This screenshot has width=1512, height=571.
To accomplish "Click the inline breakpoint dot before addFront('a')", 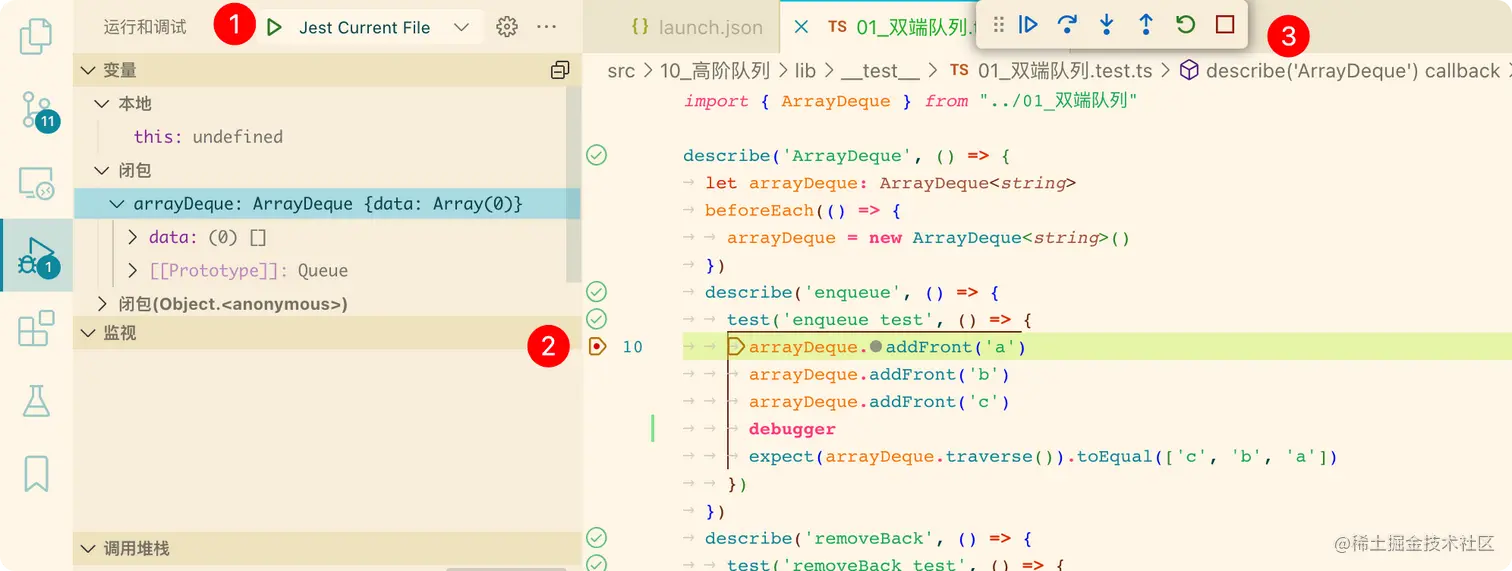I will [876, 347].
